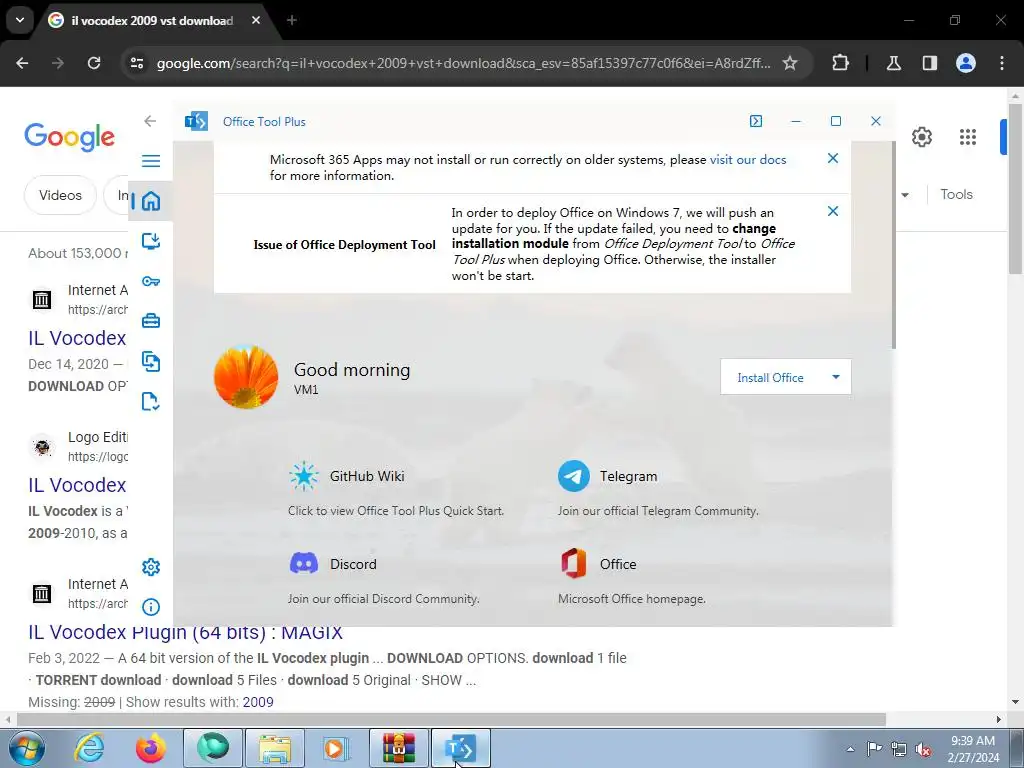
Task: Click the Chrome page vertical scrollbar thumb
Action: (1015, 188)
